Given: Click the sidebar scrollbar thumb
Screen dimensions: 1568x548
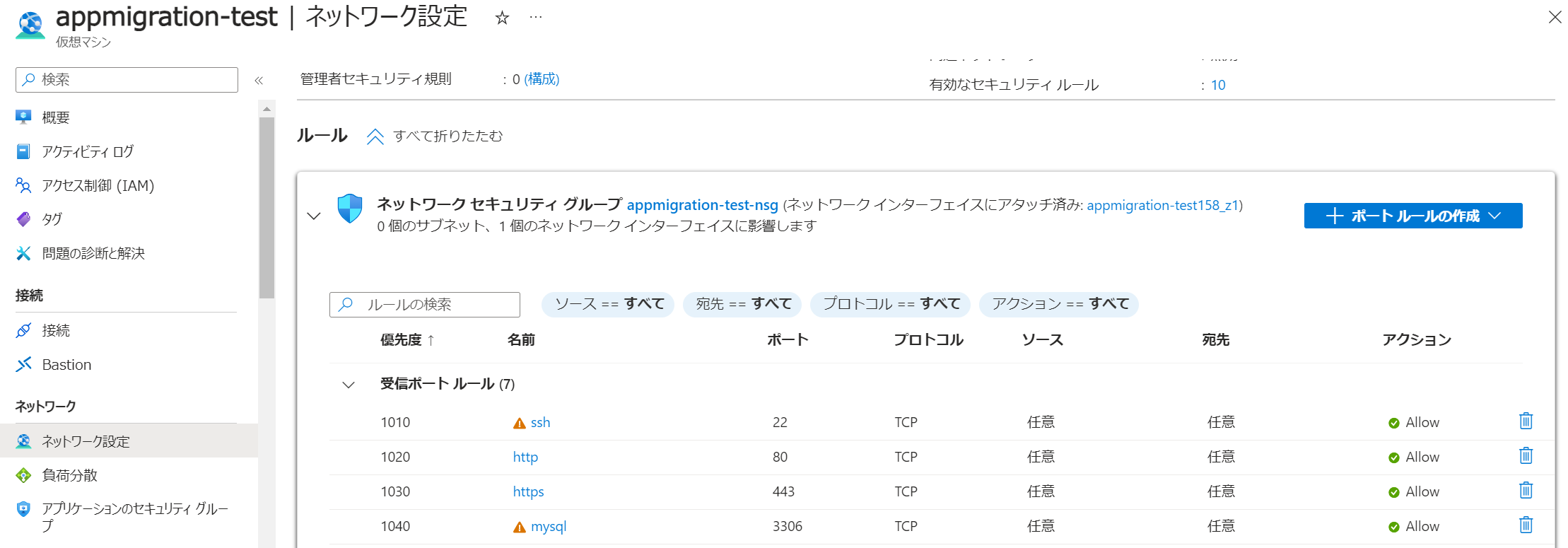Looking at the screenshot, I should 267,208.
